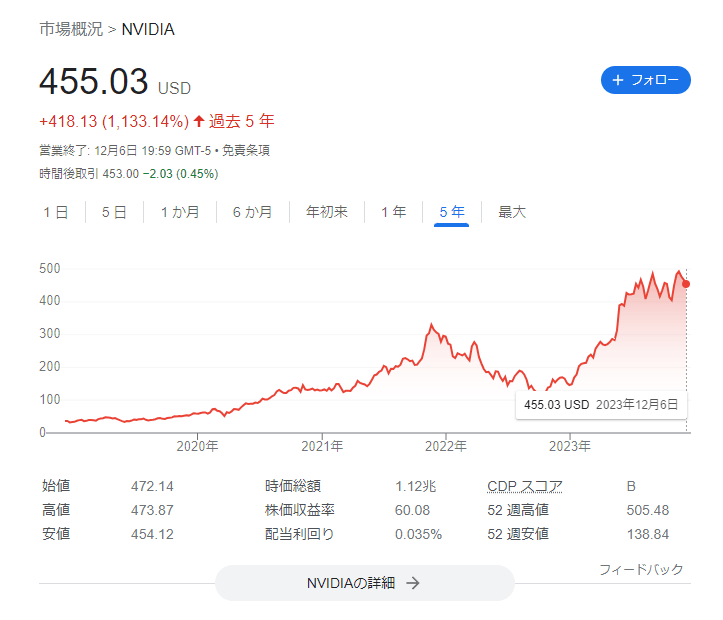This screenshot has height=620, width=723.
Task: Click the 455.03 USD chart tooltip
Action: 601,405
